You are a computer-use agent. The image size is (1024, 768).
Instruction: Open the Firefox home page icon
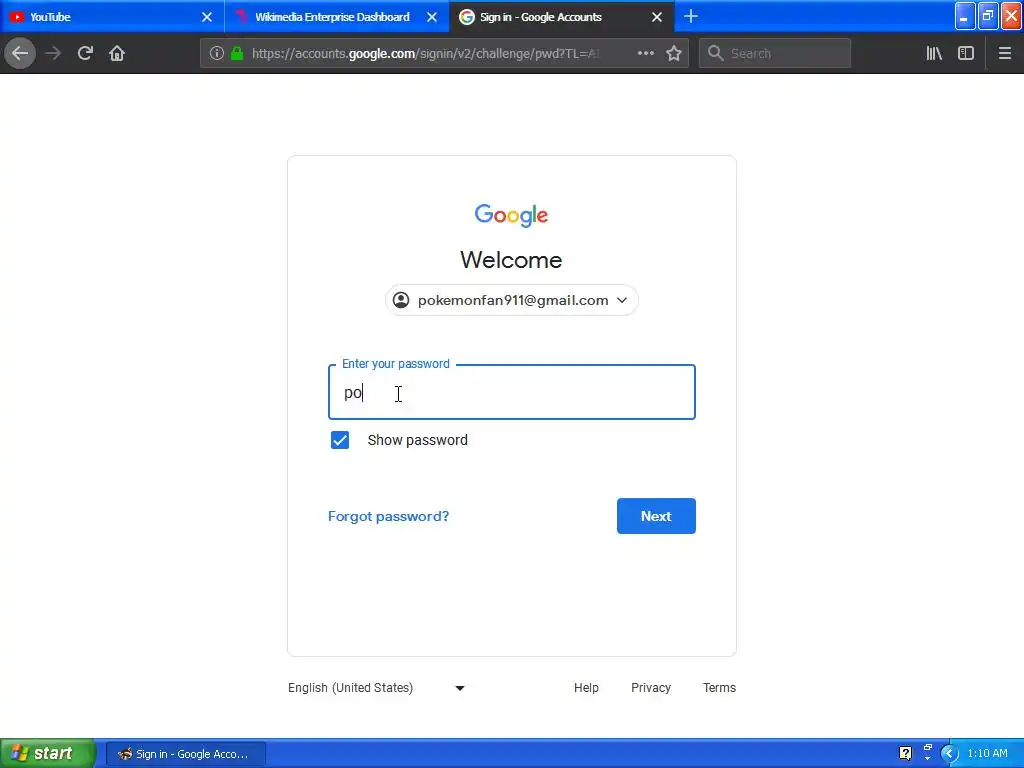(117, 53)
